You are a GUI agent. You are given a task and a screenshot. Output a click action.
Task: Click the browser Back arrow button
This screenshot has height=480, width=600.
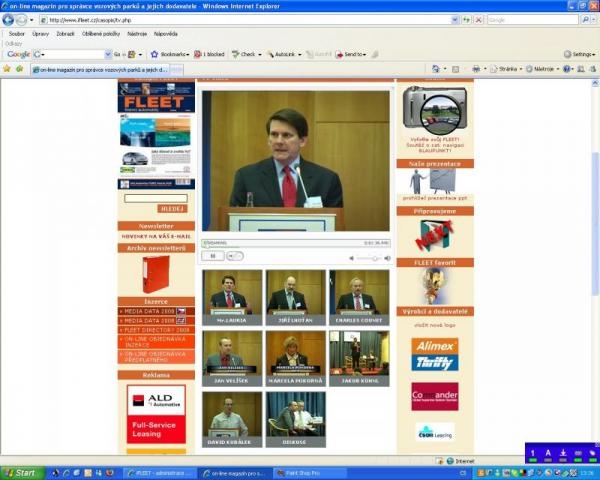(x=8, y=20)
